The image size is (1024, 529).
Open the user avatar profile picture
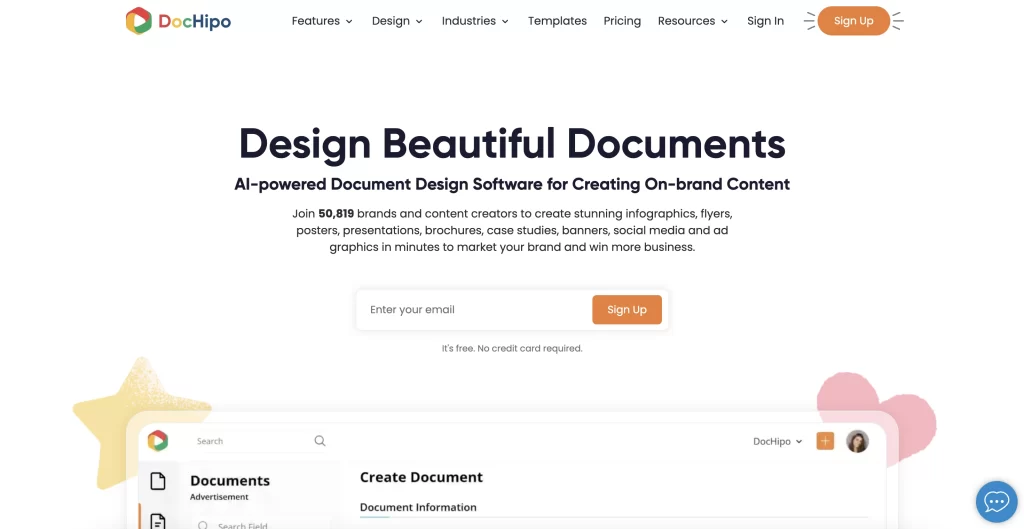point(857,441)
